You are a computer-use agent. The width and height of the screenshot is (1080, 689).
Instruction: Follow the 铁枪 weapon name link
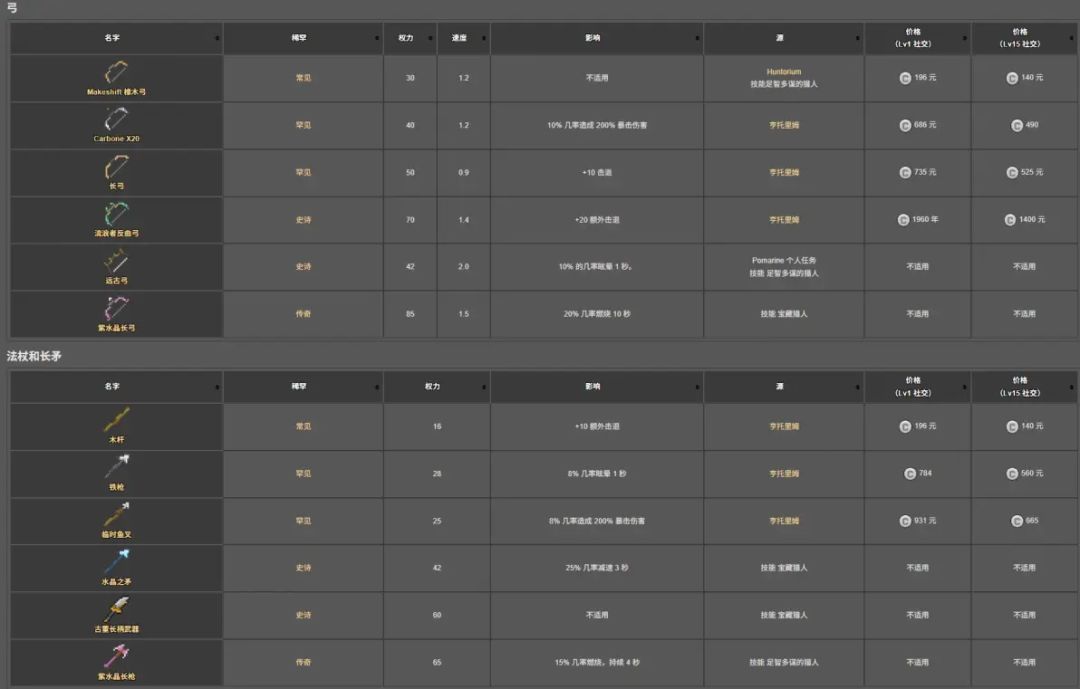pos(116,487)
